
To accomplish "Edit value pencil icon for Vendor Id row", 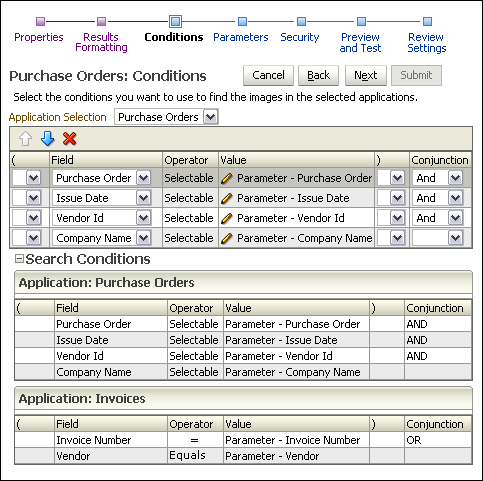I will coord(227,218).
